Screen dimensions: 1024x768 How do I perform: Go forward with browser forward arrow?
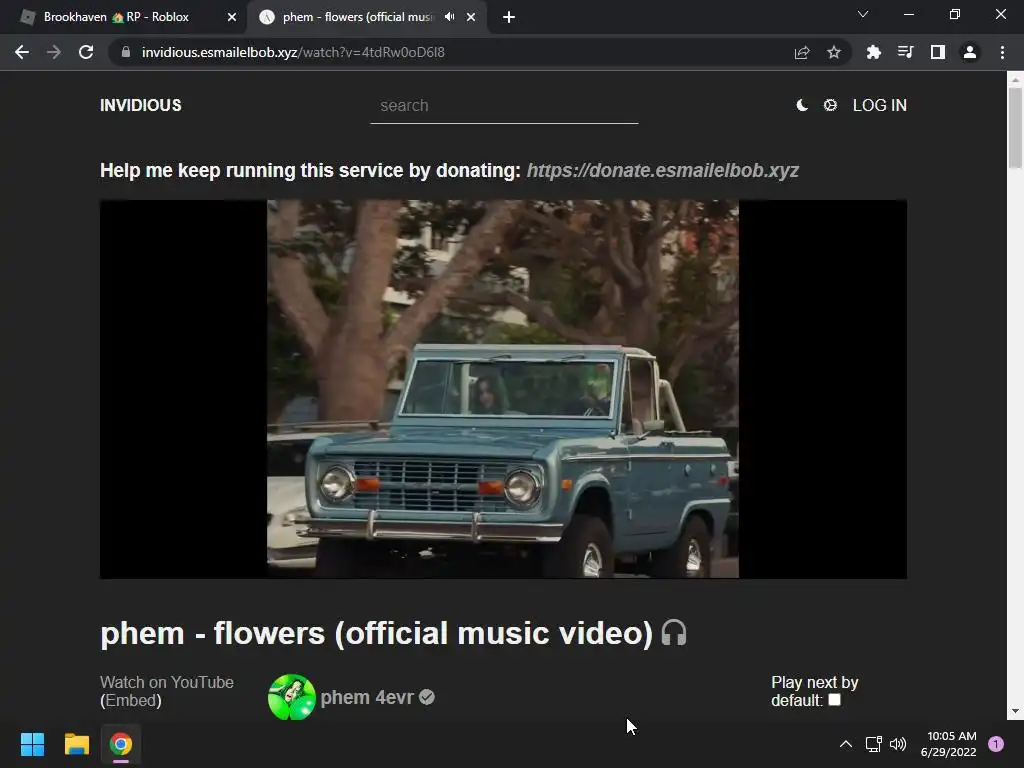(54, 52)
